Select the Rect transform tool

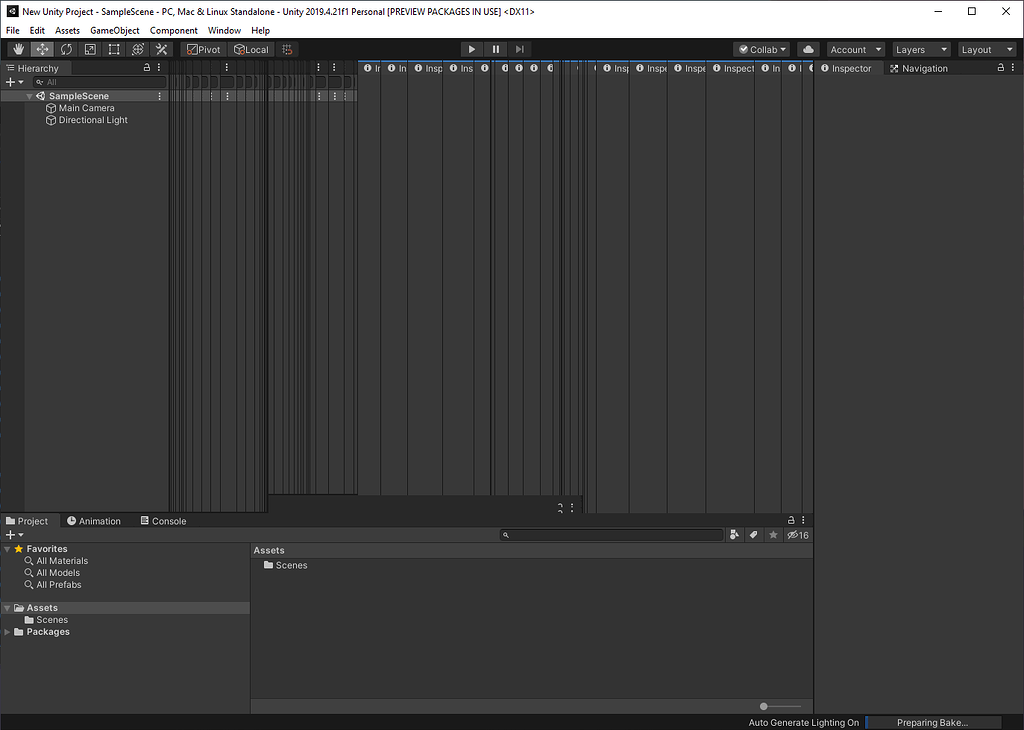(113, 48)
